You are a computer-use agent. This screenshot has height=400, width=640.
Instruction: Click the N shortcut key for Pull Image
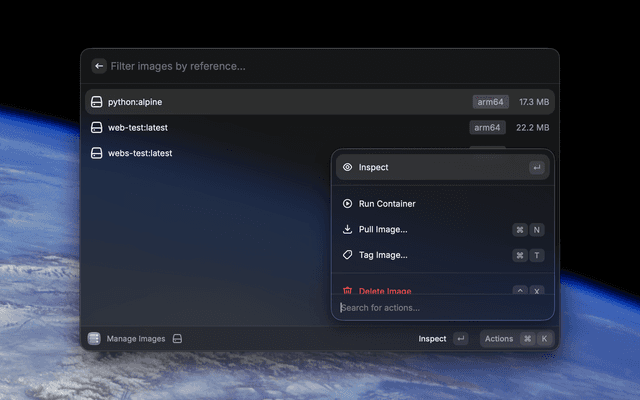tap(537, 230)
